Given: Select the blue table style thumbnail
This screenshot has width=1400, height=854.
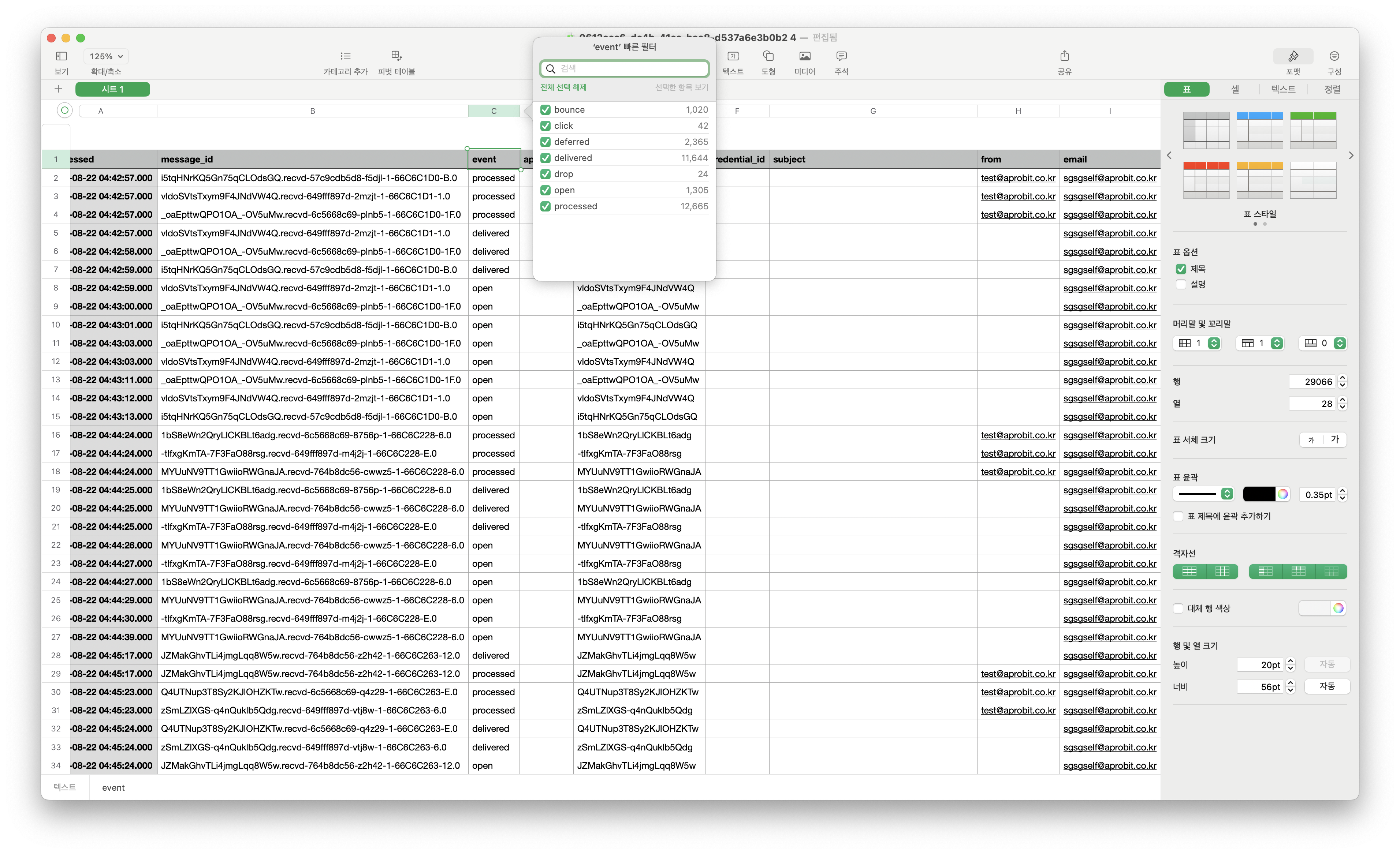Looking at the screenshot, I should (x=1260, y=130).
